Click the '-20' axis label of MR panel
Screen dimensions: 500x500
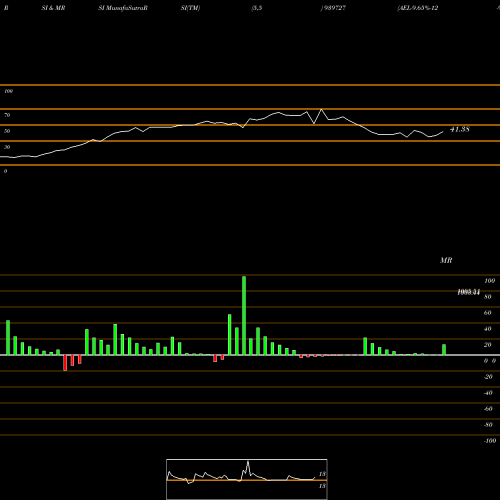(488, 377)
